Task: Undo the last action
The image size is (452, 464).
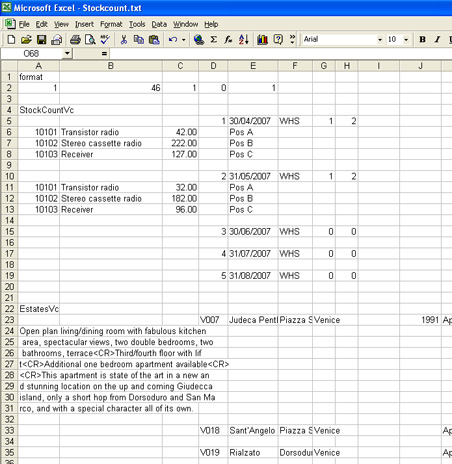Action: click(x=173, y=40)
